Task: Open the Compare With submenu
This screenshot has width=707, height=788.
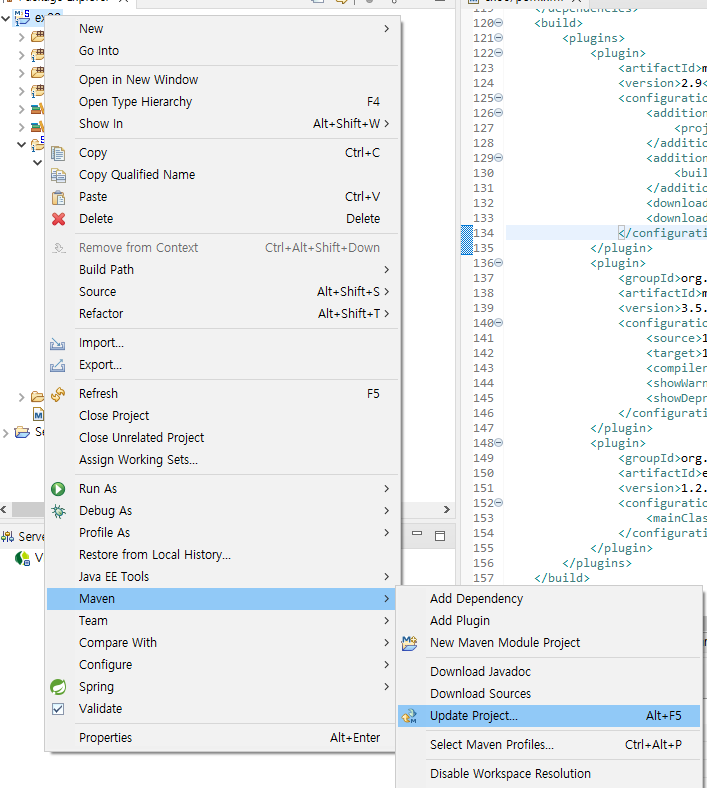Action: coord(222,643)
